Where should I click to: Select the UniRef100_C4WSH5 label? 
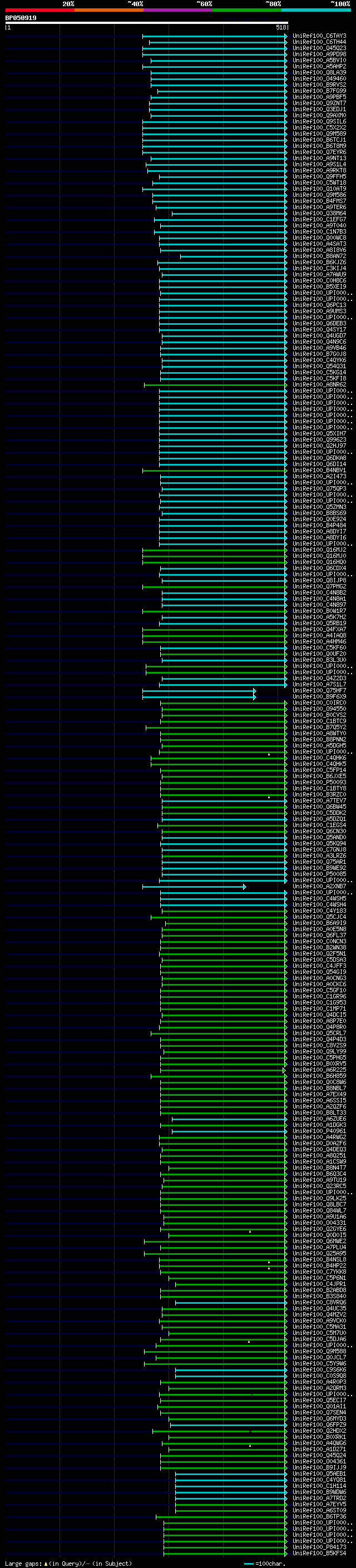319,898
